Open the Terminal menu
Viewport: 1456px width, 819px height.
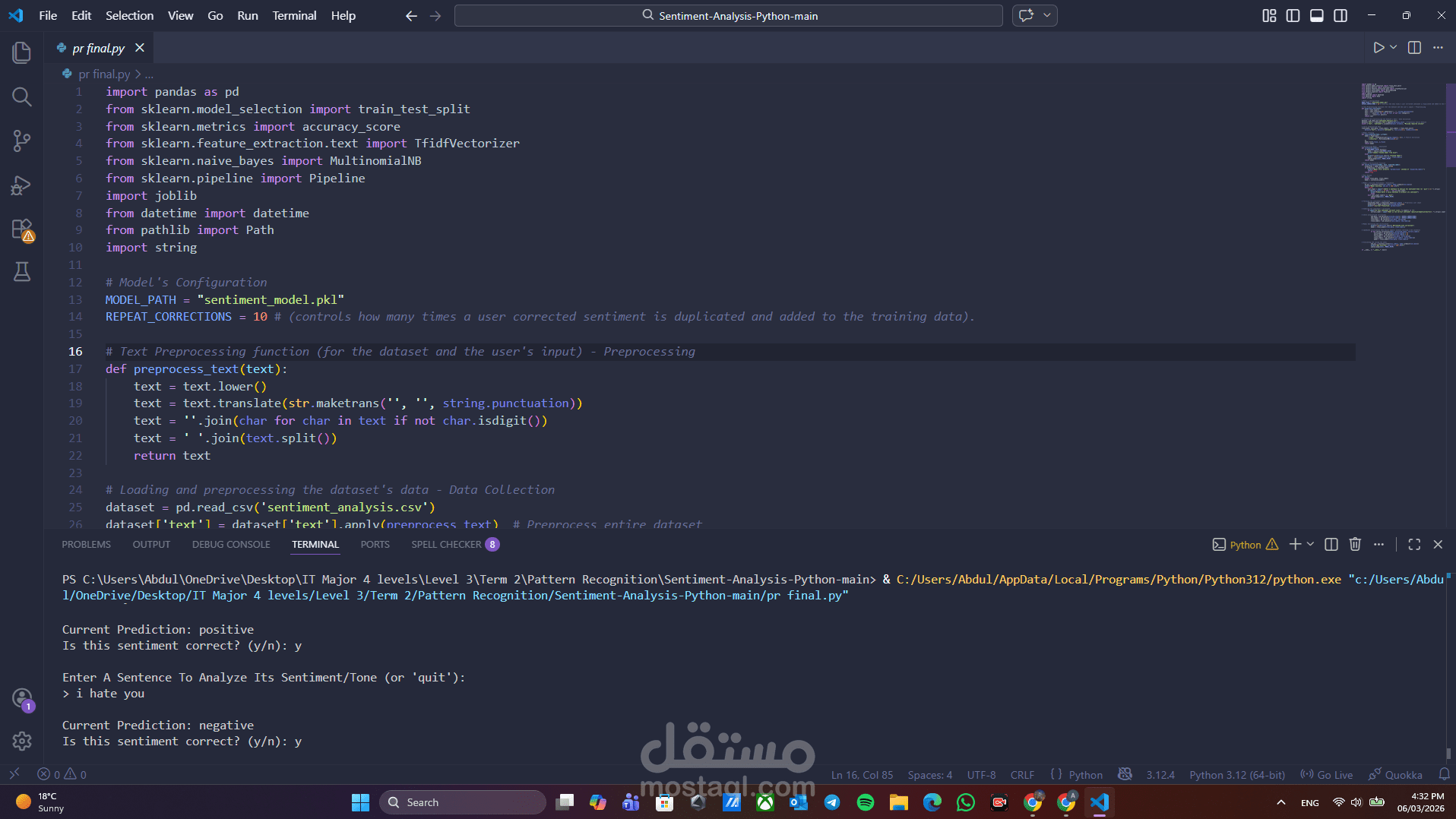click(294, 15)
